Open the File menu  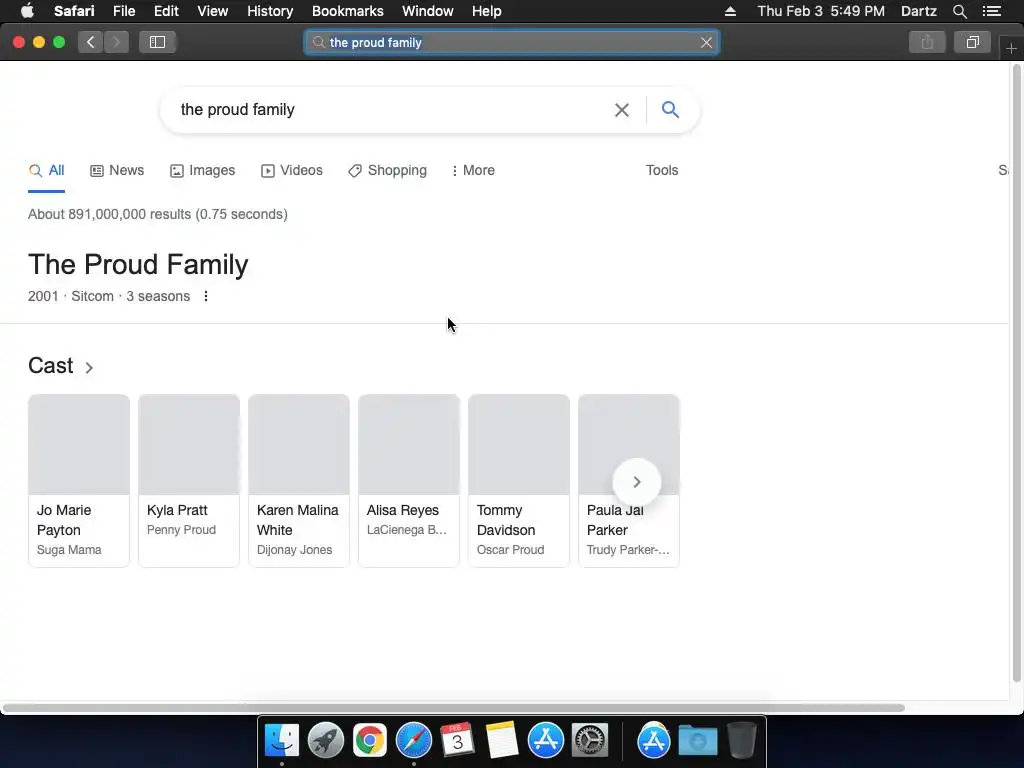(124, 11)
